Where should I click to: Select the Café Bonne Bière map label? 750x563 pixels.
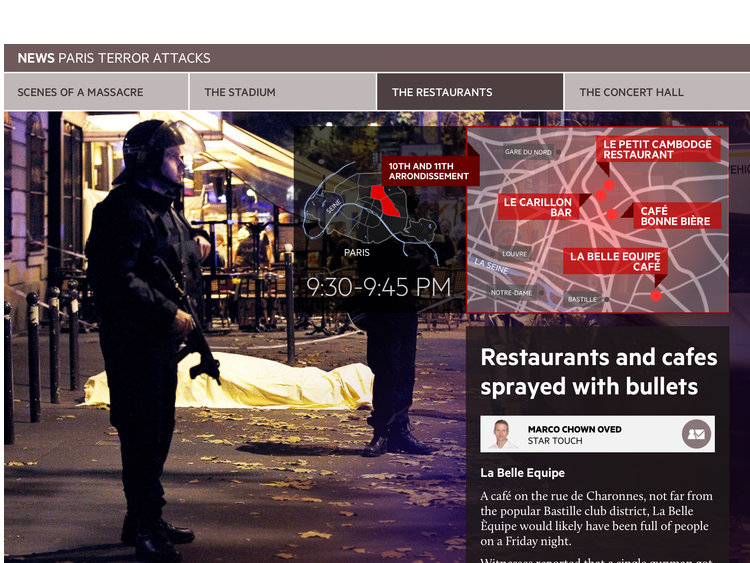pos(676,216)
